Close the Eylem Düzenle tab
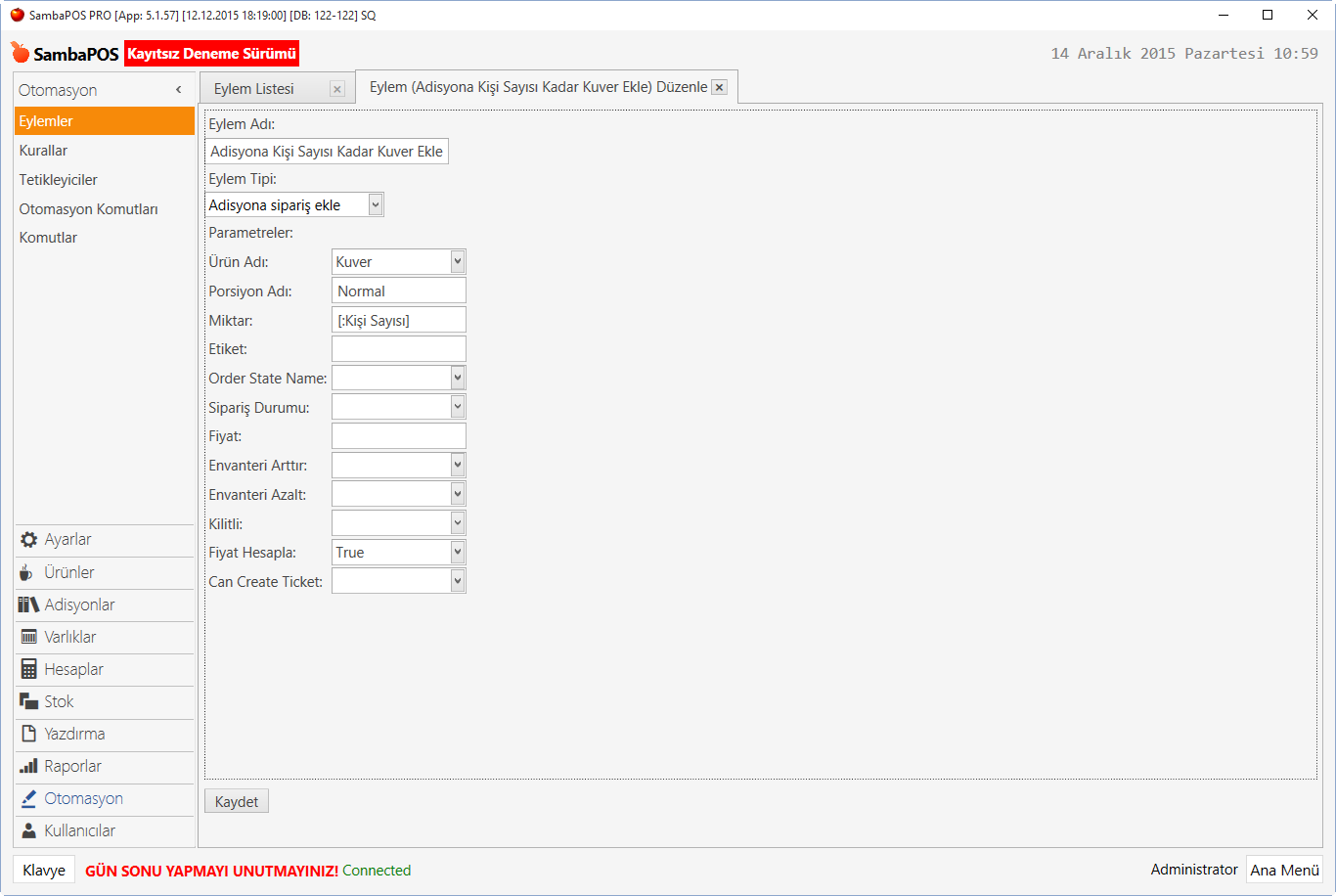 tap(719, 87)
